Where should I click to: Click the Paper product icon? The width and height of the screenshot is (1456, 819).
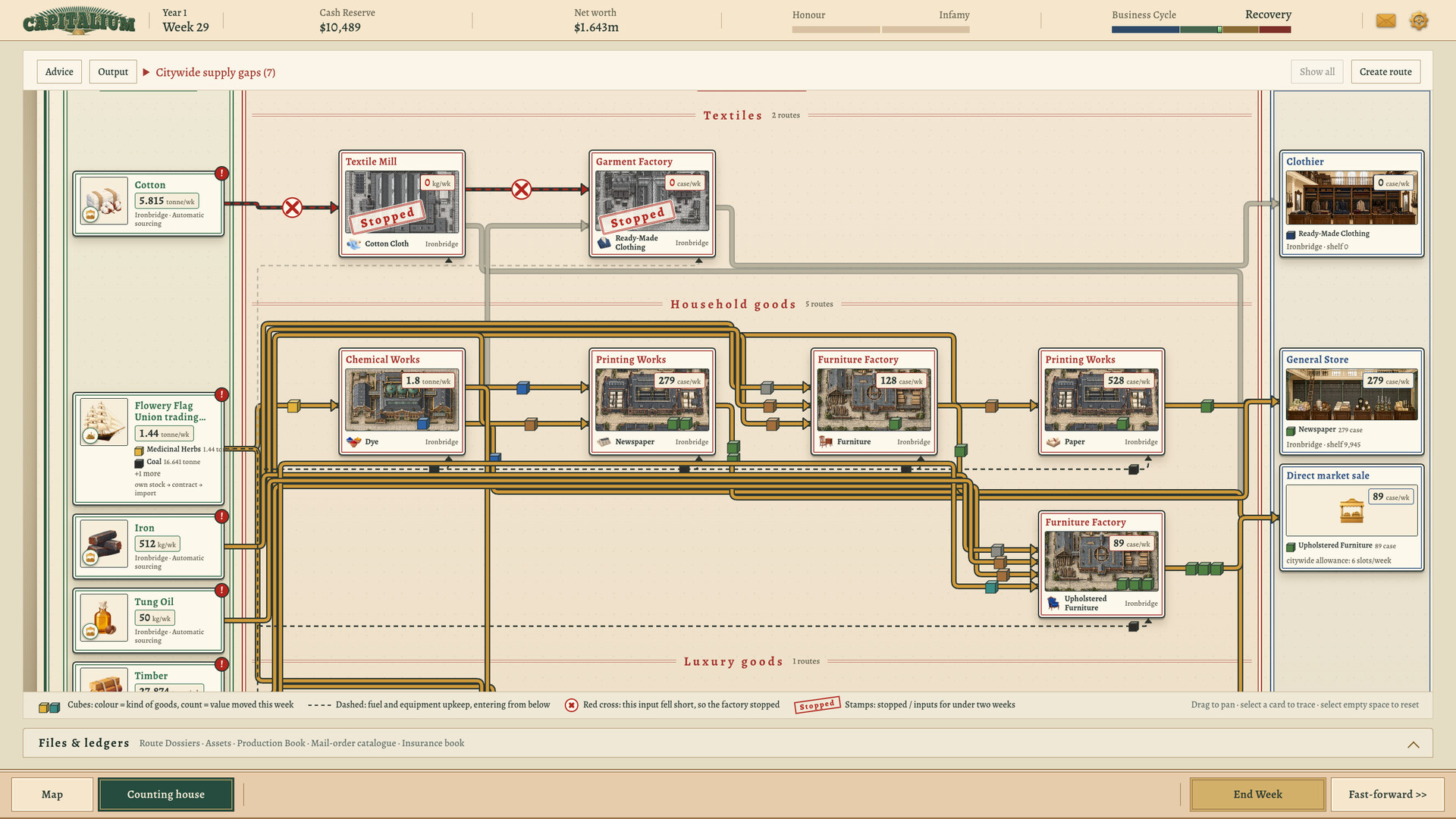tap(1053, 441)
